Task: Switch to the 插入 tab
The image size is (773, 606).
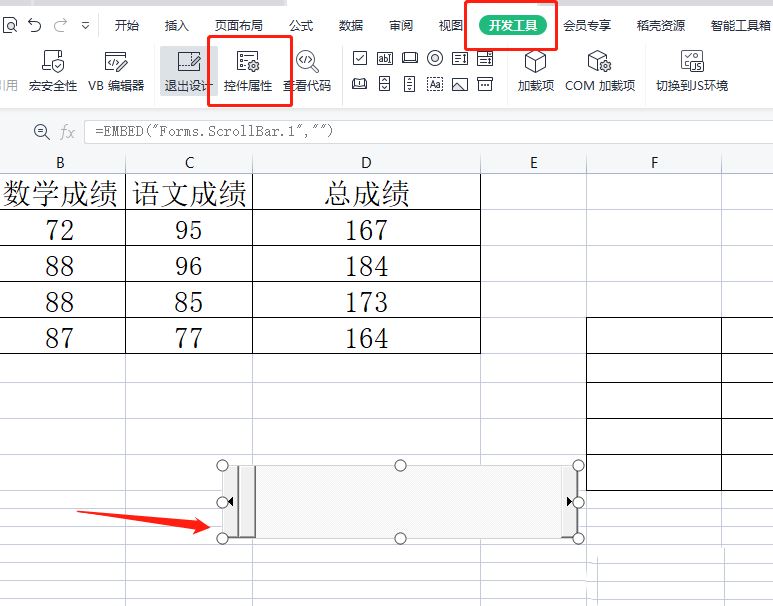Action: point(176,25)
